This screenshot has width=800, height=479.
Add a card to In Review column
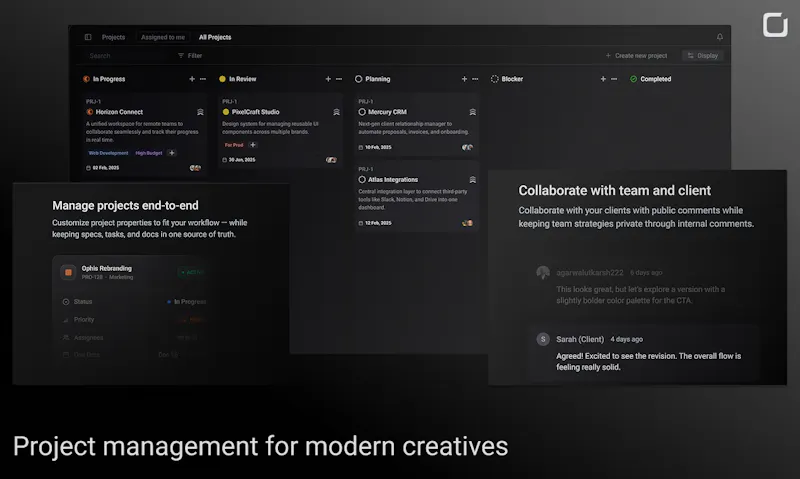[x=328, y=79]
